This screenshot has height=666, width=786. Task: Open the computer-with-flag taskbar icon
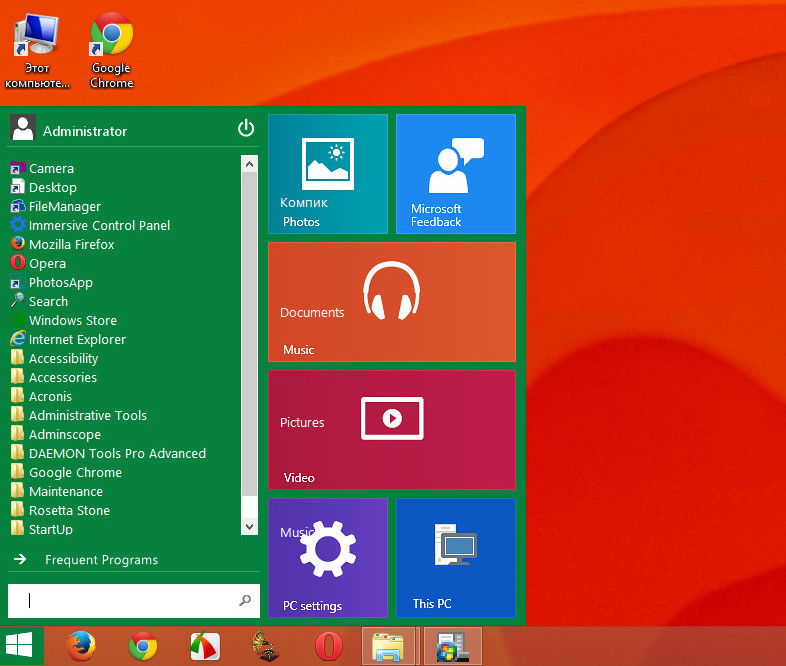(453, 646)
